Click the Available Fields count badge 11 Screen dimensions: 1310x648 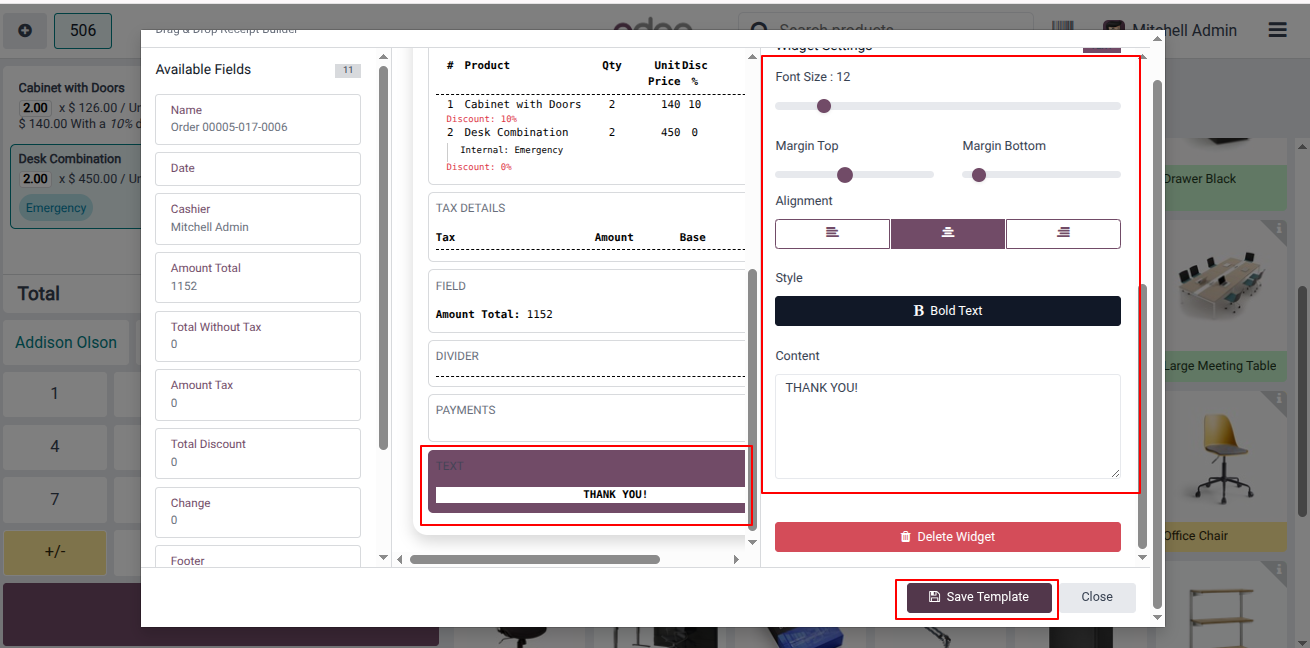pyautogui.click(x=348, y=70)
